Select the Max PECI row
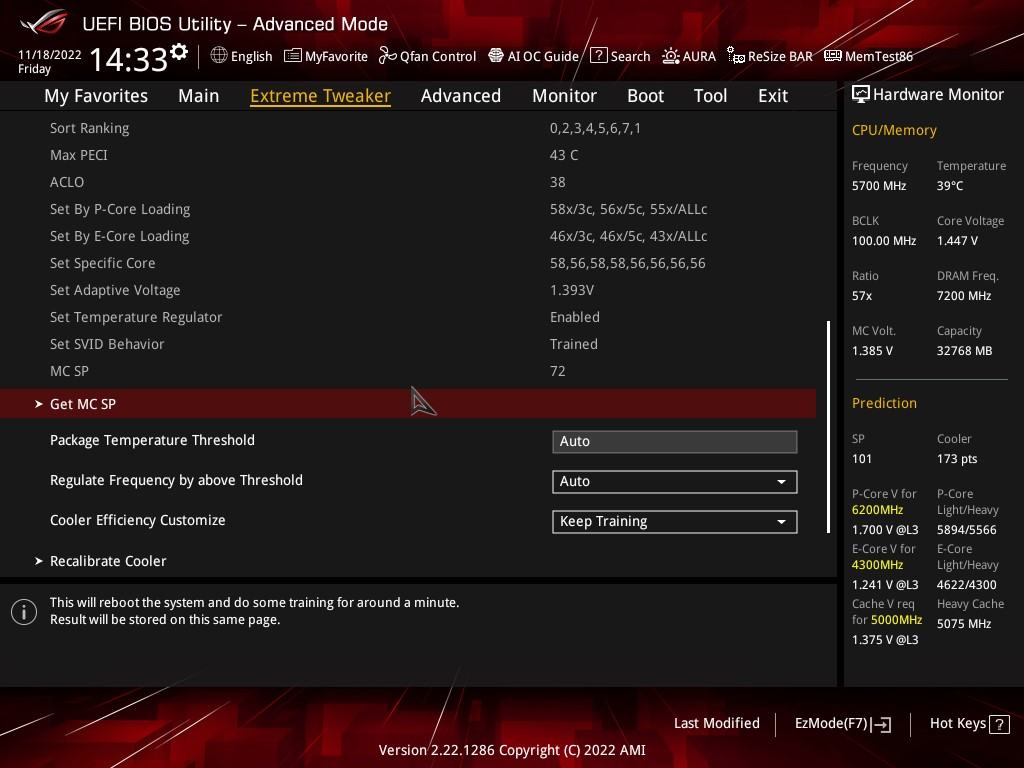Screen dimensions: 1024x768 coord(408,155)
